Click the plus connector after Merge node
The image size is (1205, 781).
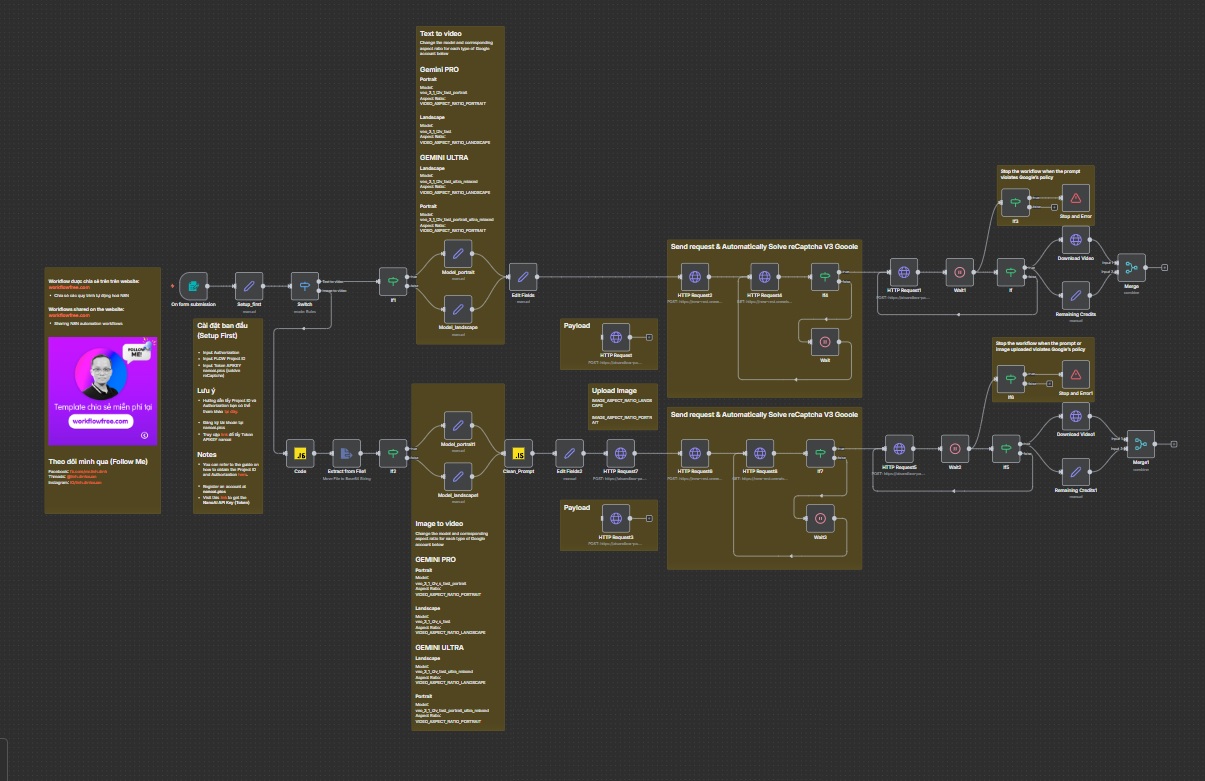tap(1164, 268)
